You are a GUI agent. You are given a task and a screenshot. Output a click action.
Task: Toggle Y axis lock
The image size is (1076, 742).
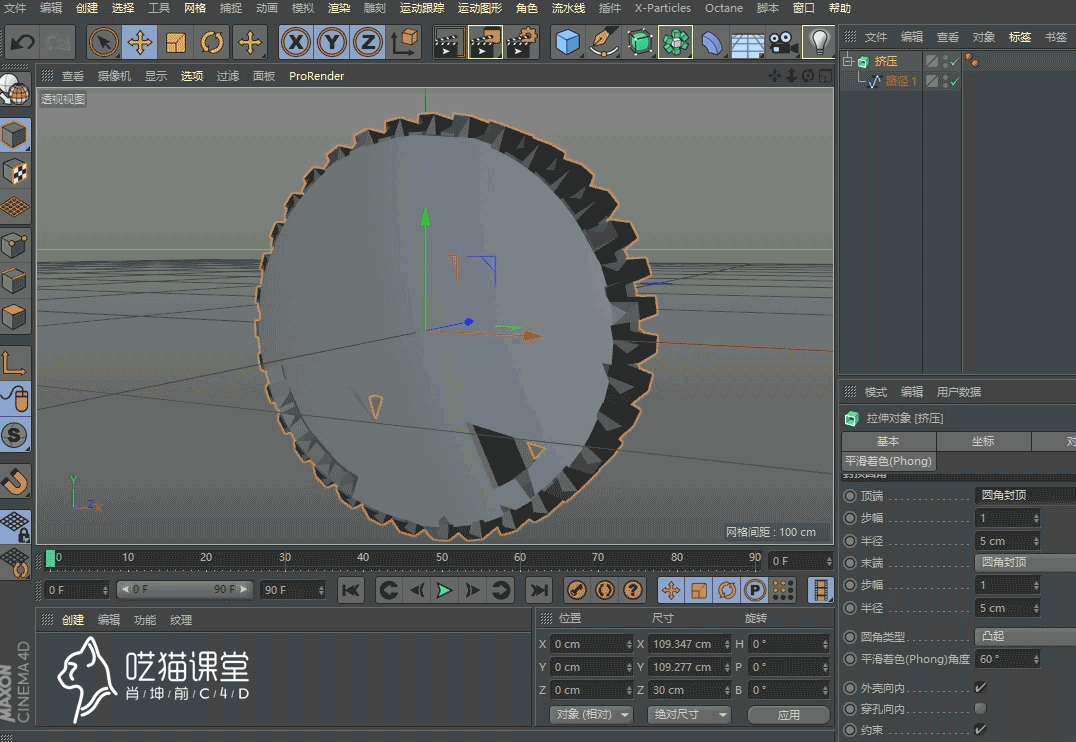tap(332, 43)
